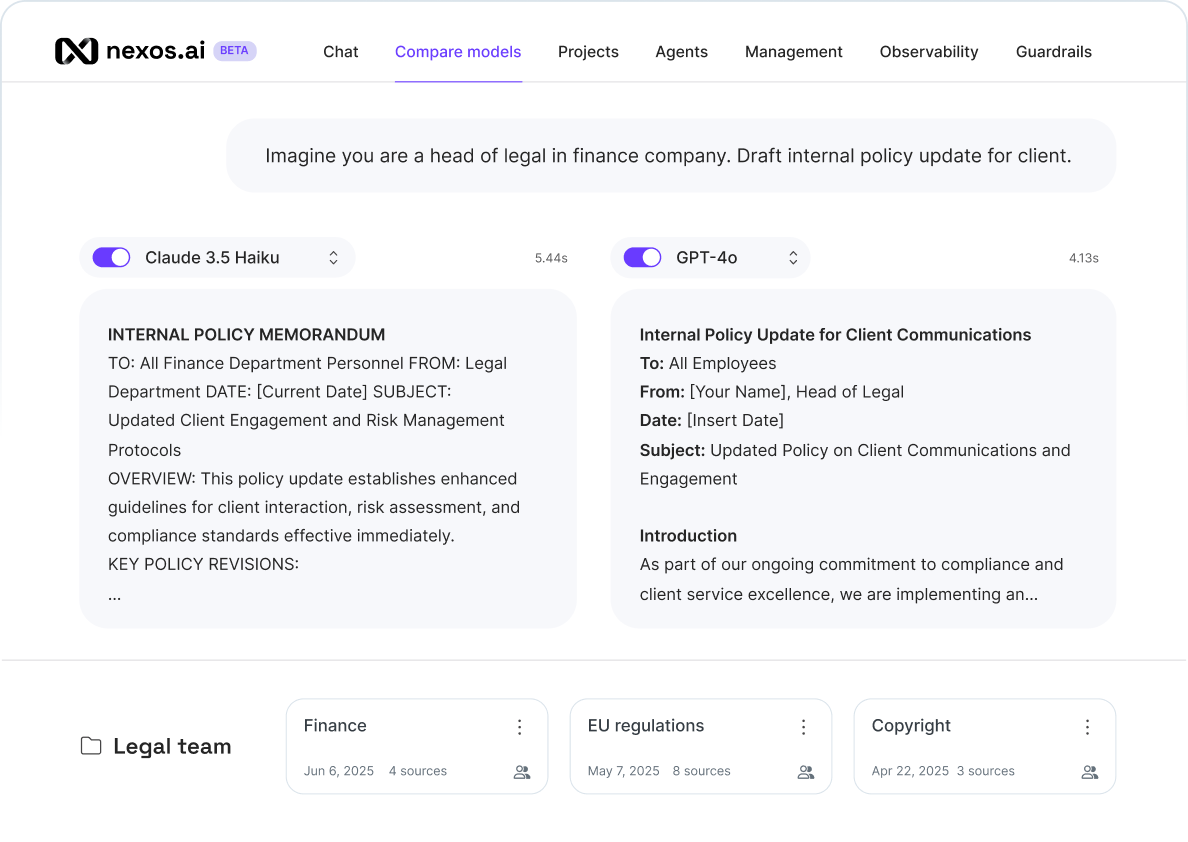This screenshot has width=1188, height=842.
Task: Open the Chat tab
Action: [340, 52]
